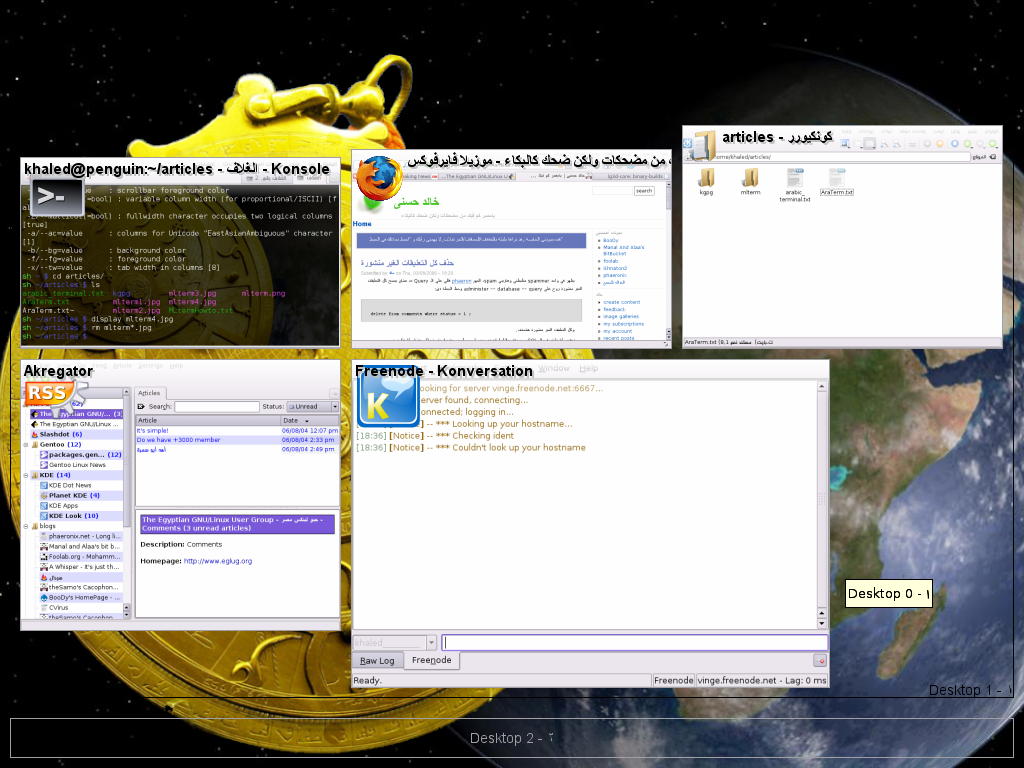Viewport: 1024px width, 768px height.
Task: Open the Status Unread dropdown
Action: 313,407
